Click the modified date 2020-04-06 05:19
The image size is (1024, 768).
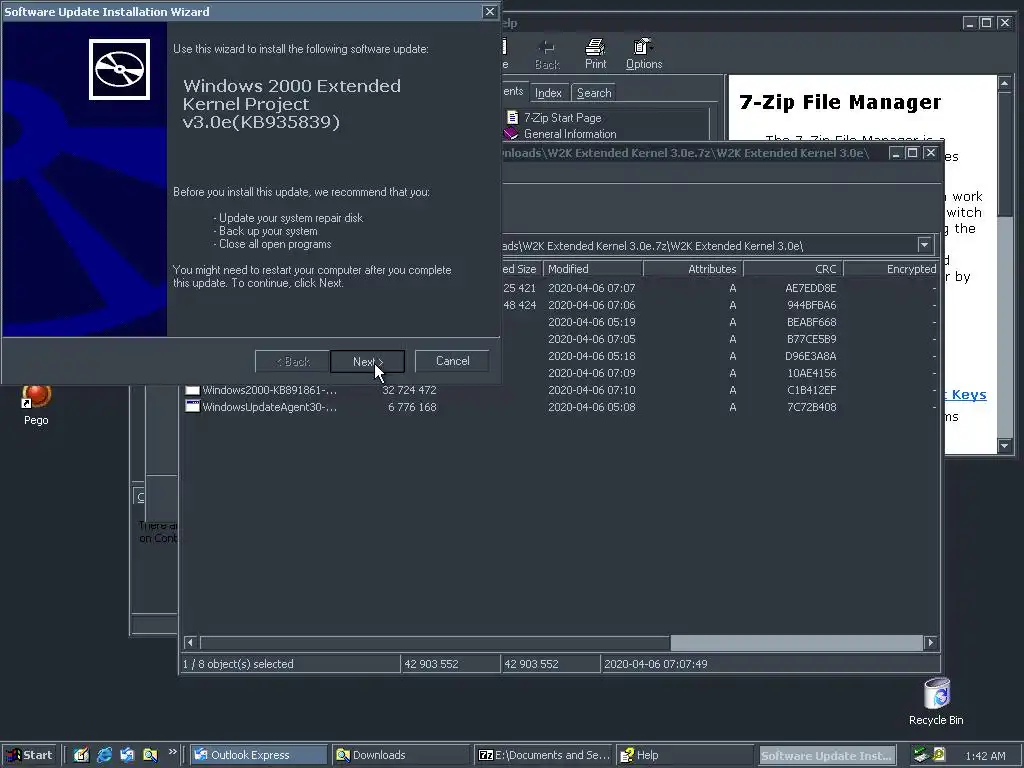click(592, 322)
